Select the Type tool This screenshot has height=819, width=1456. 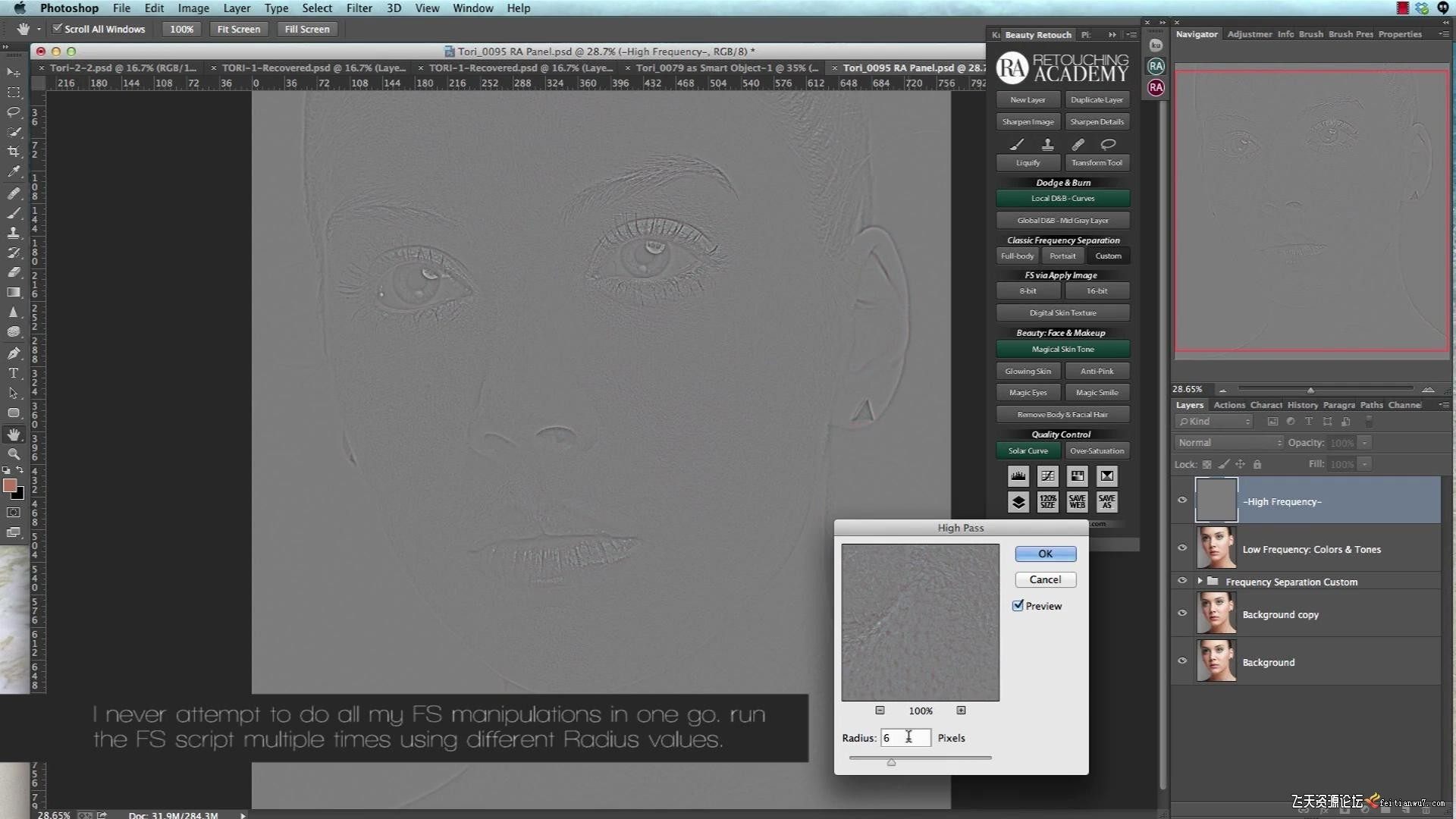[14, 373]
